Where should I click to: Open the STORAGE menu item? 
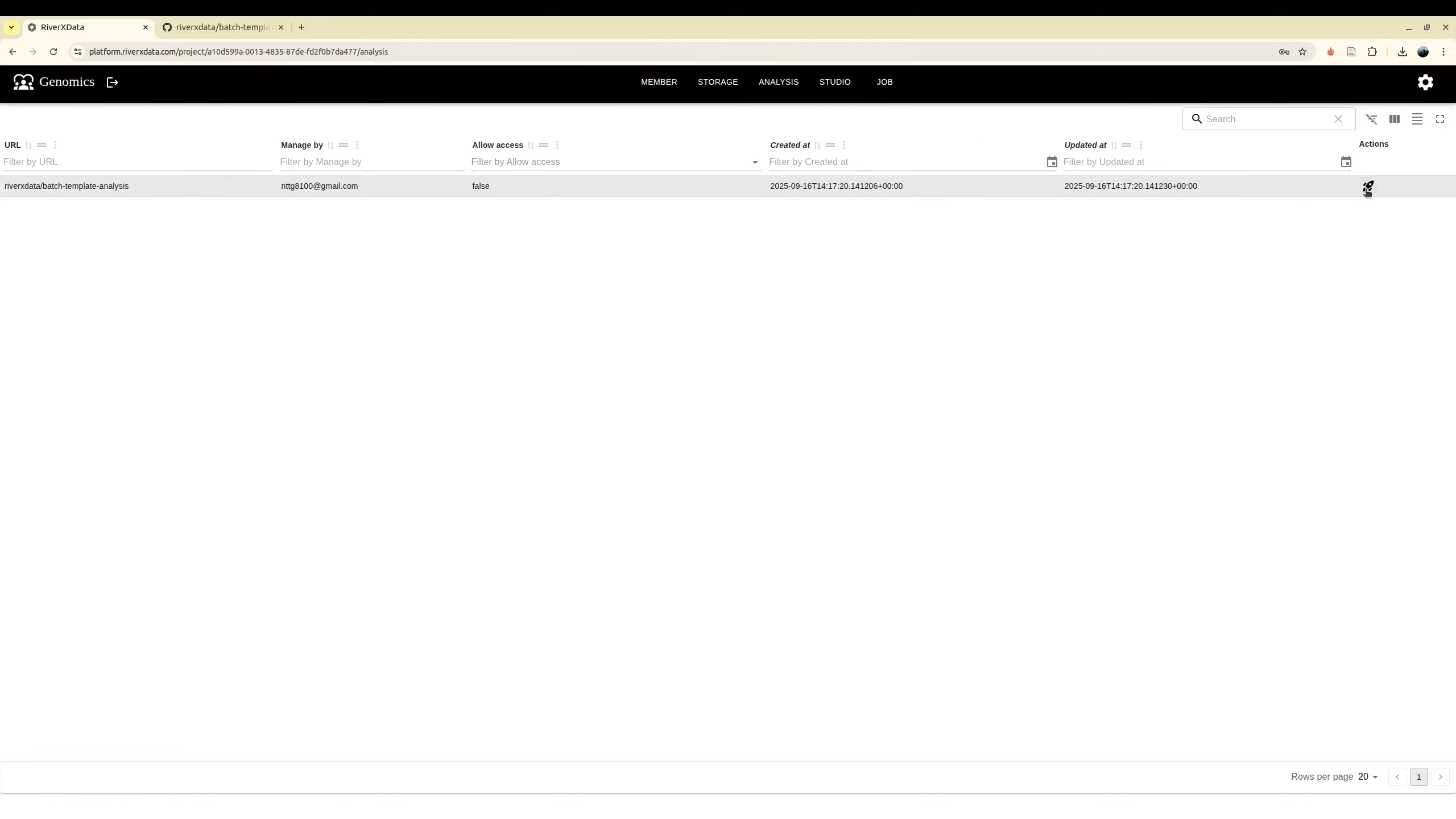[x=717, y=82]
